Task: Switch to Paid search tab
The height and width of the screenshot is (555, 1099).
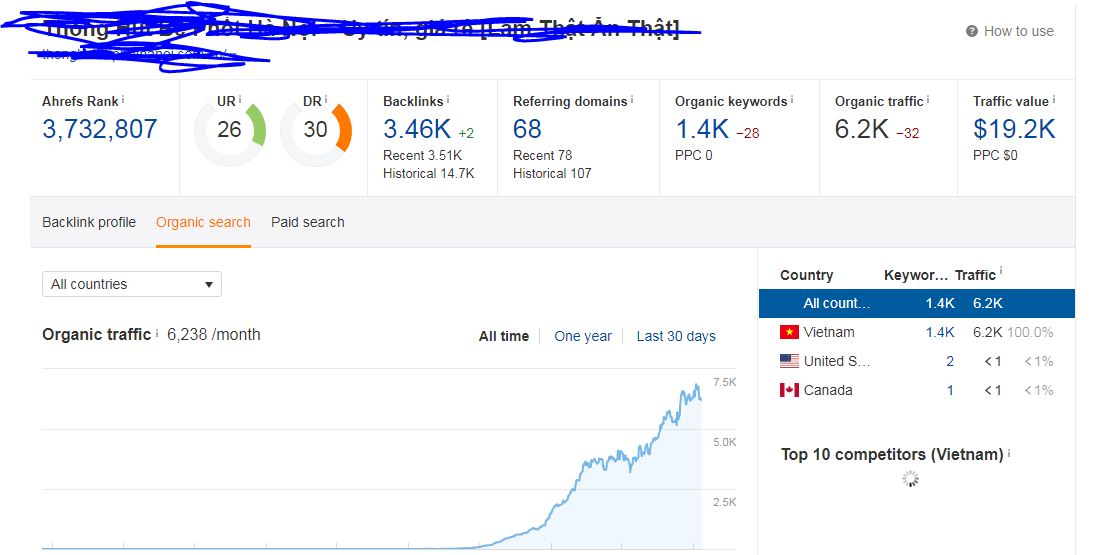Action: point(308,222)
